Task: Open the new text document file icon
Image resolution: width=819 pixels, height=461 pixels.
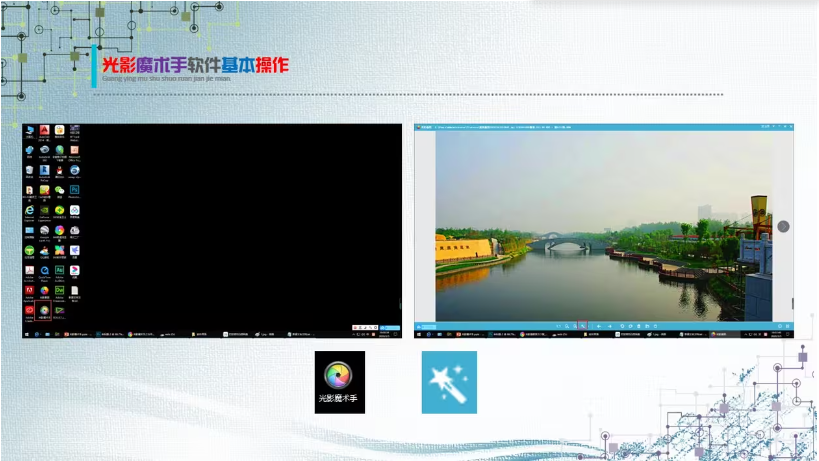Action: 75,292
